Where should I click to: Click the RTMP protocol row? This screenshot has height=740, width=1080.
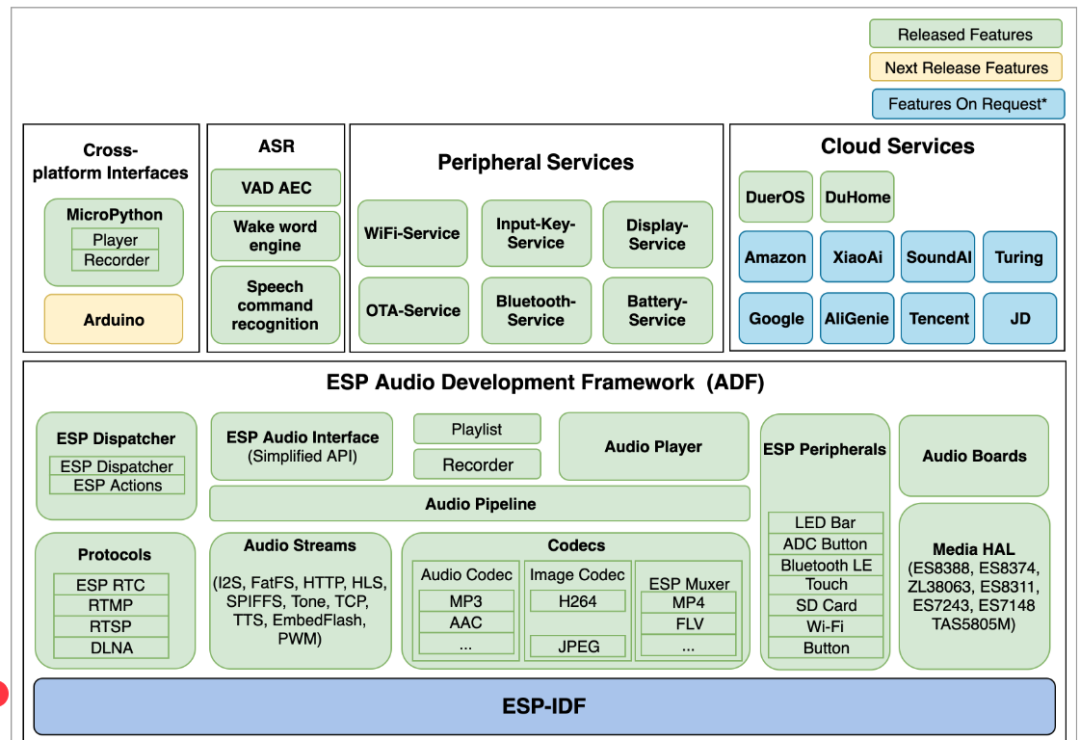pyautogui.click(x=111, y=606)
